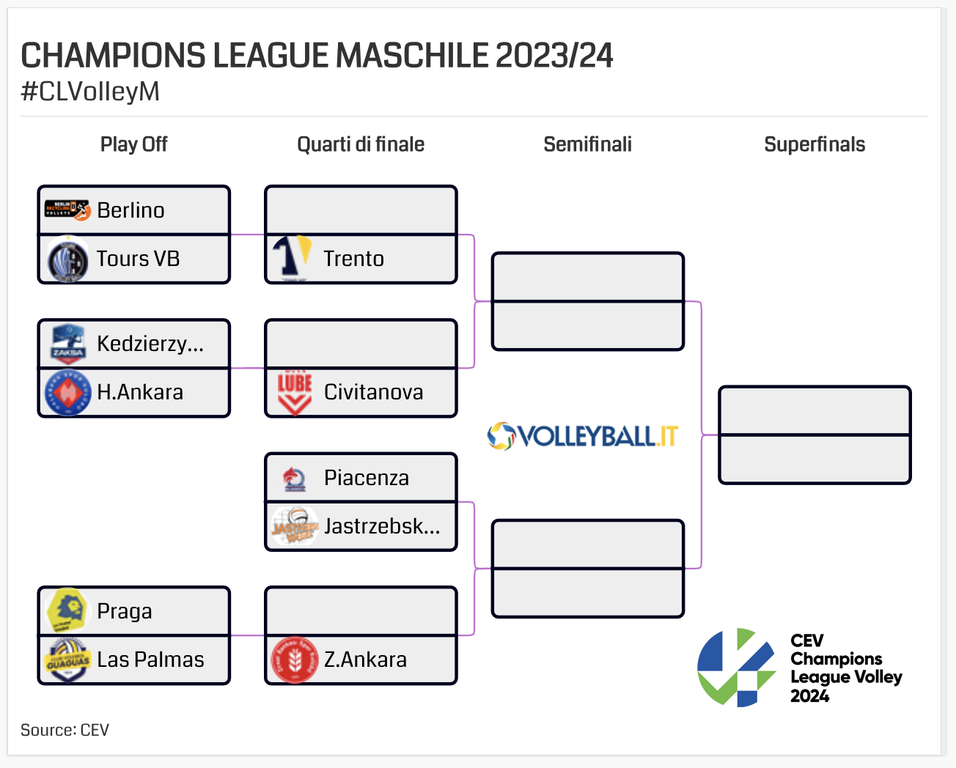The height and width of the screenshot is (768, 956).
Task: Select the Quarti di finale header
Action: point(361,144)
